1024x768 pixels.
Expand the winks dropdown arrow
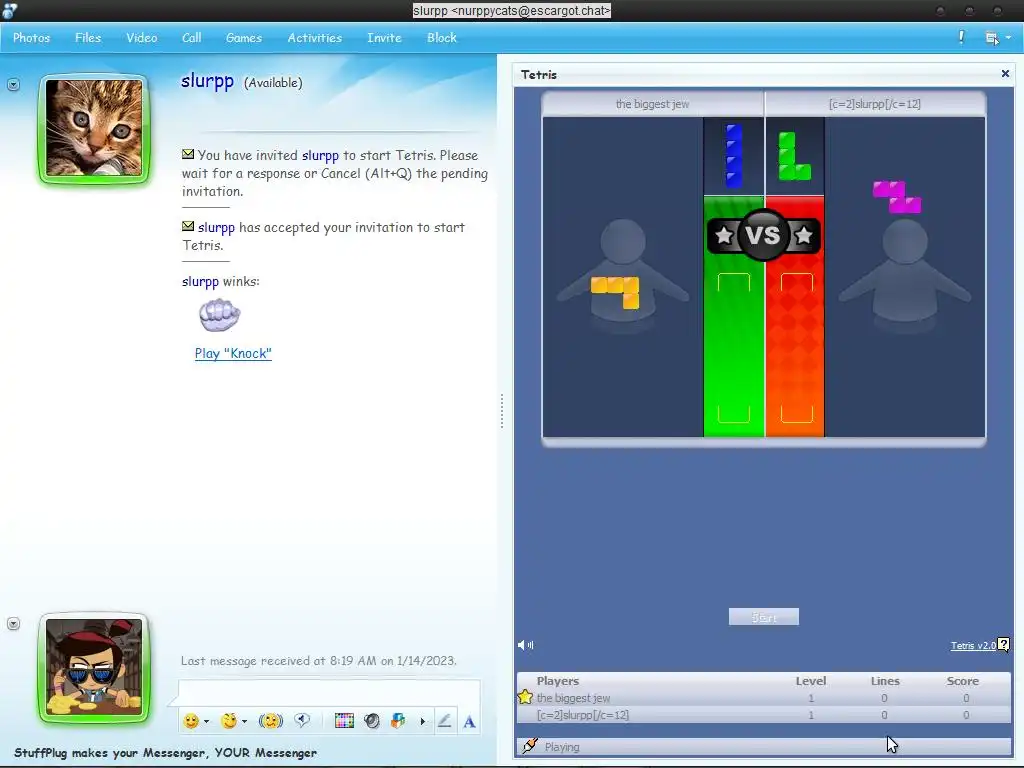[244, 722]
